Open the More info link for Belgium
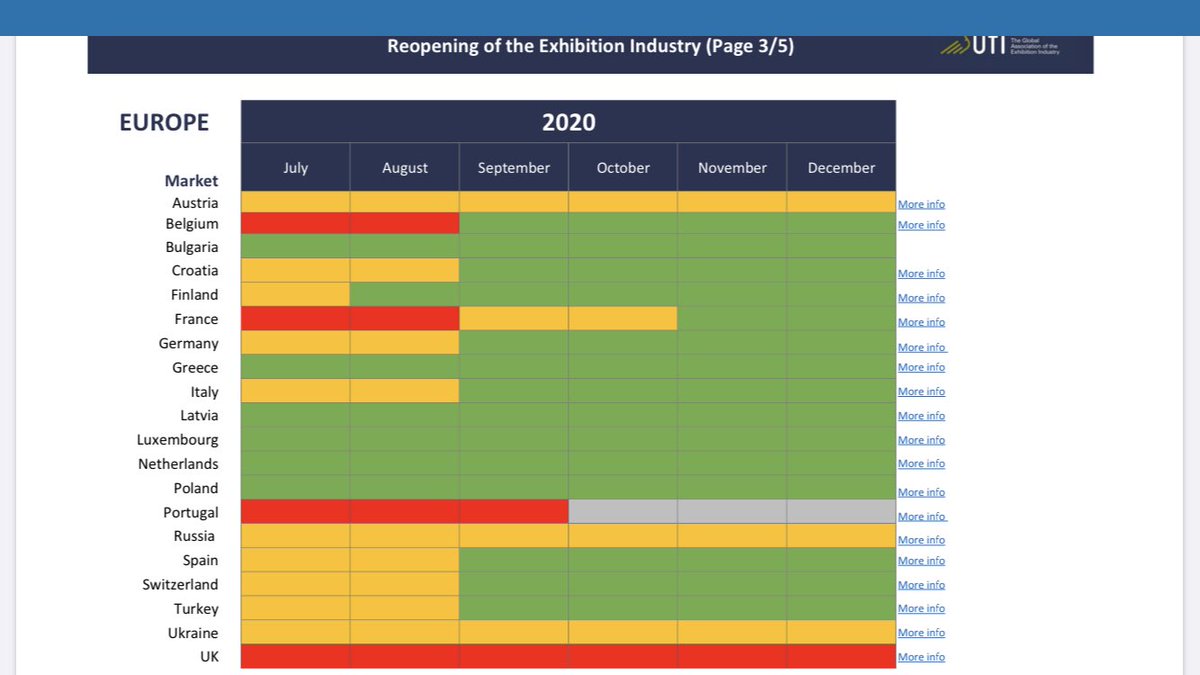Image resolution: width=1200 pixels, height=675 pixels. [921, 225]
